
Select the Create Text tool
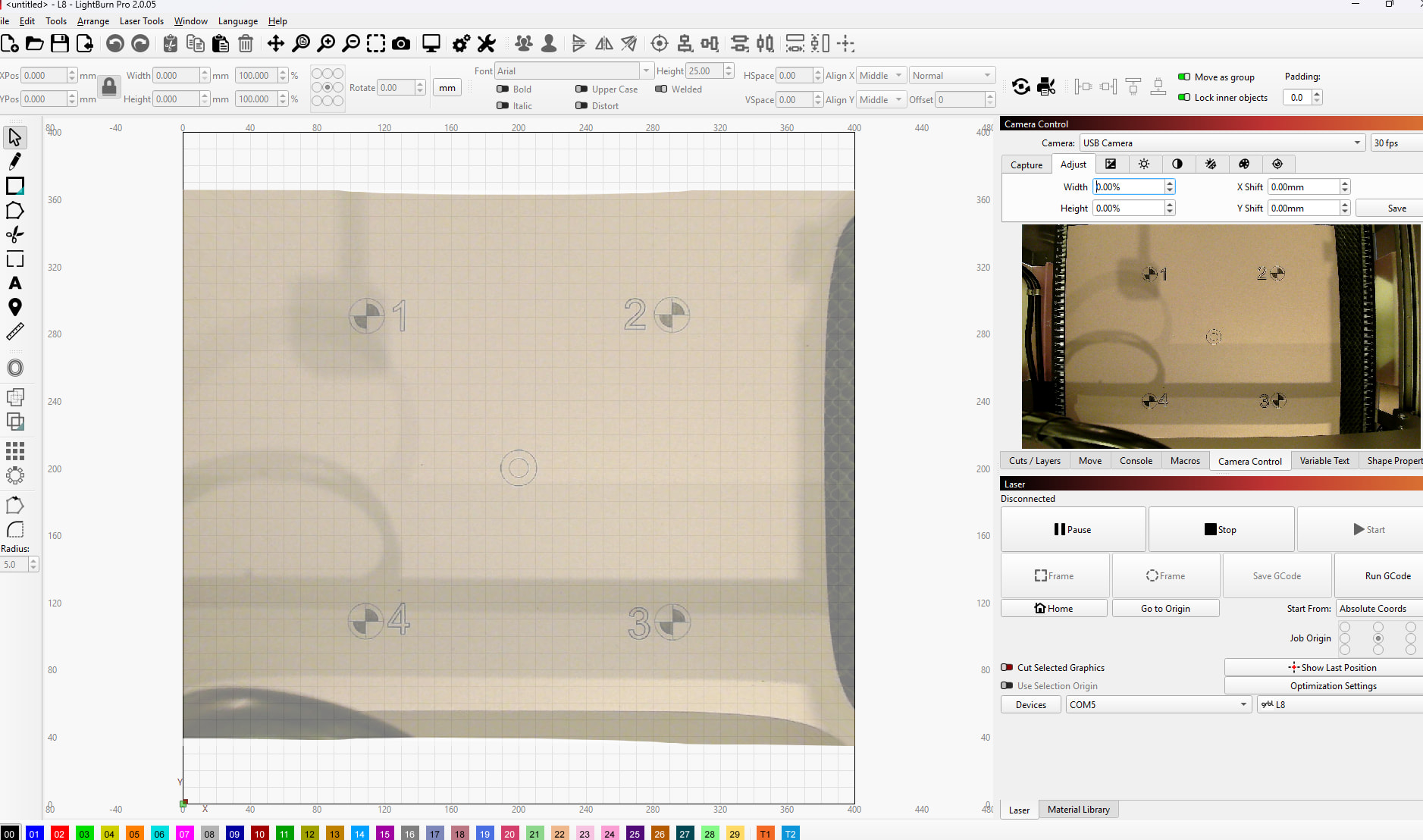(x=14, y=284)
